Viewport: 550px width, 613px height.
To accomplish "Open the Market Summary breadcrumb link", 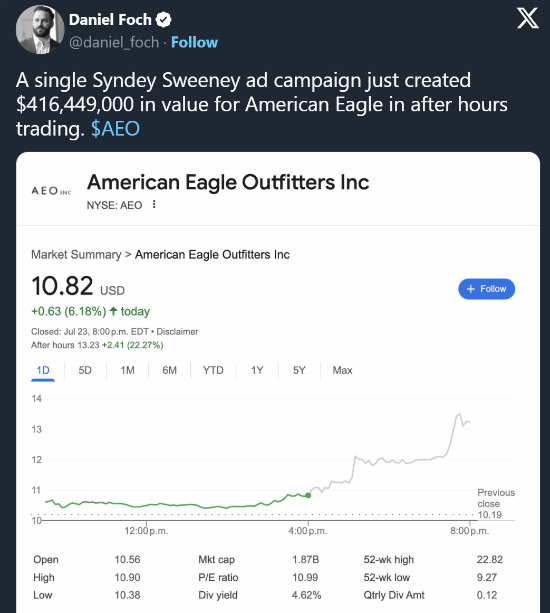I will pos(76,255).
